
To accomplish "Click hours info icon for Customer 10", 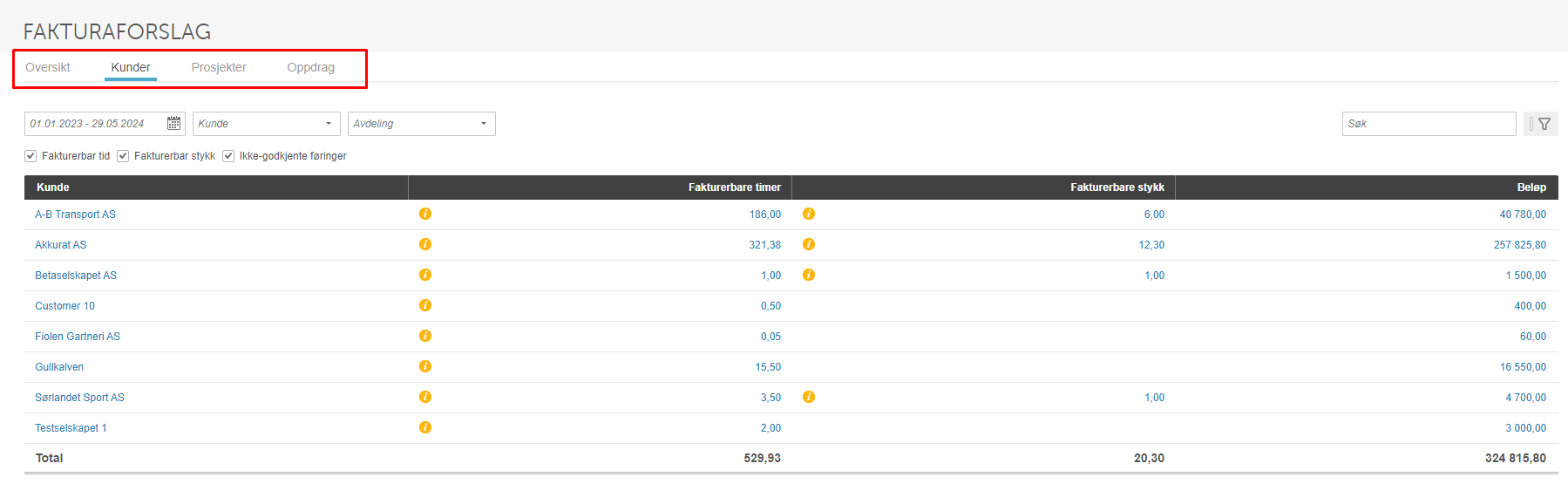I will pyautogui.click(x=425, y=305).
